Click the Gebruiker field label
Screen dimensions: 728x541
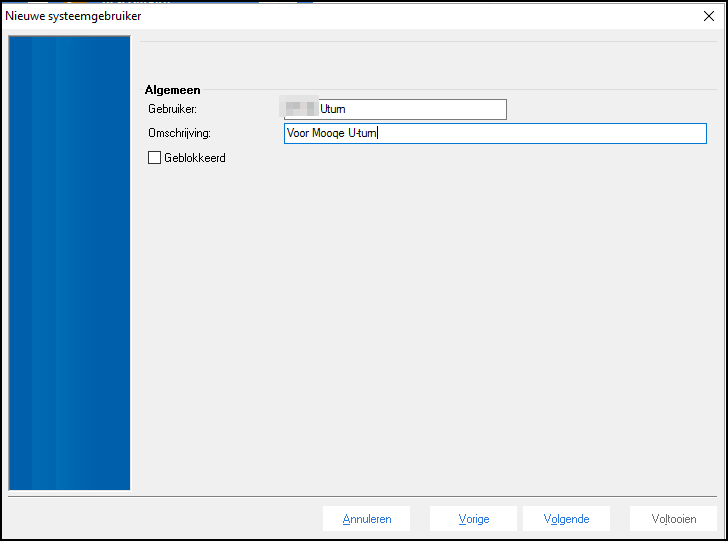[172, 109]
